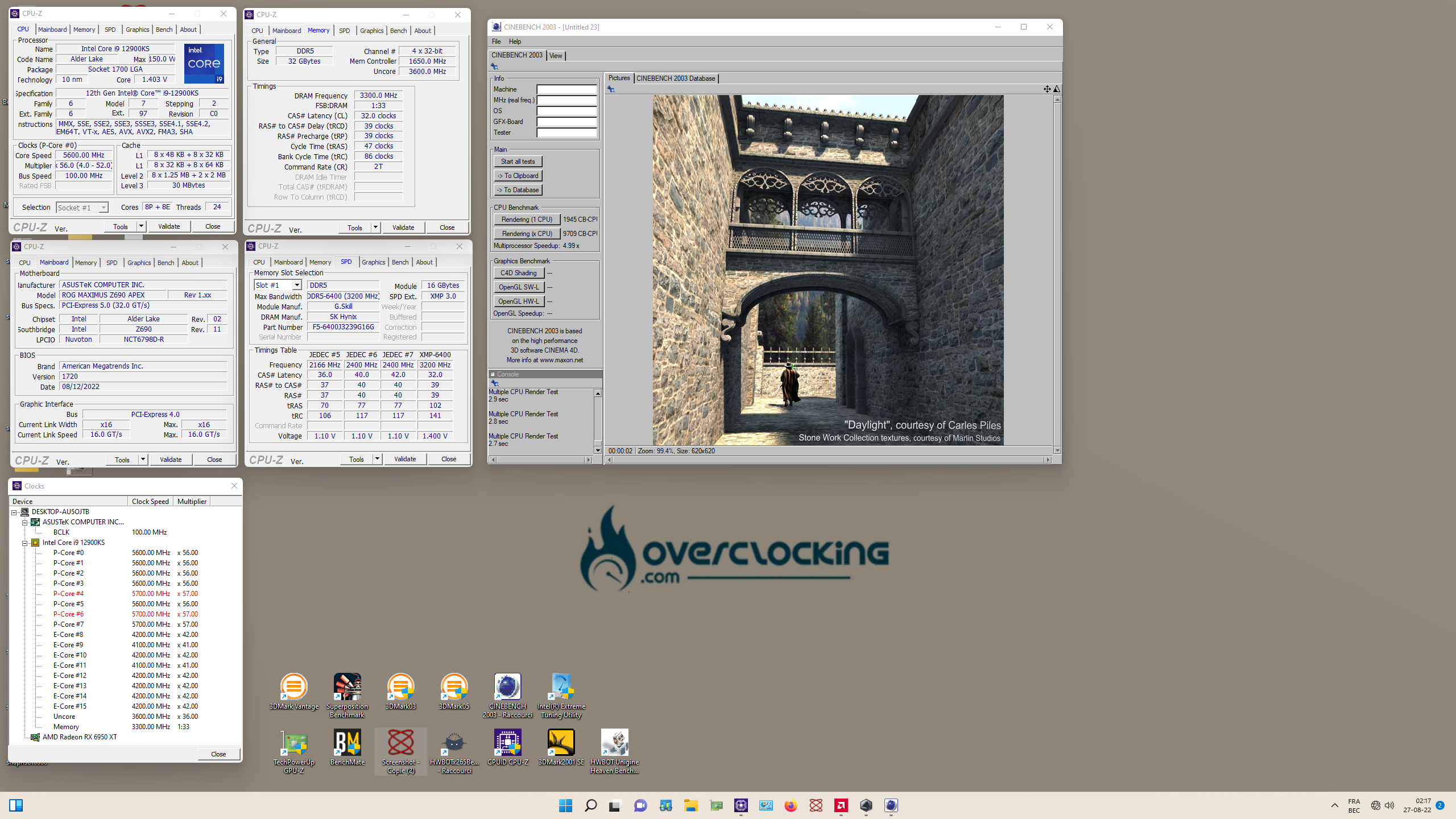Collapse the ASUSTeK COMPUTER INC tree node
This screenshot has width=1456, height=819.
[x=25, y=522]
